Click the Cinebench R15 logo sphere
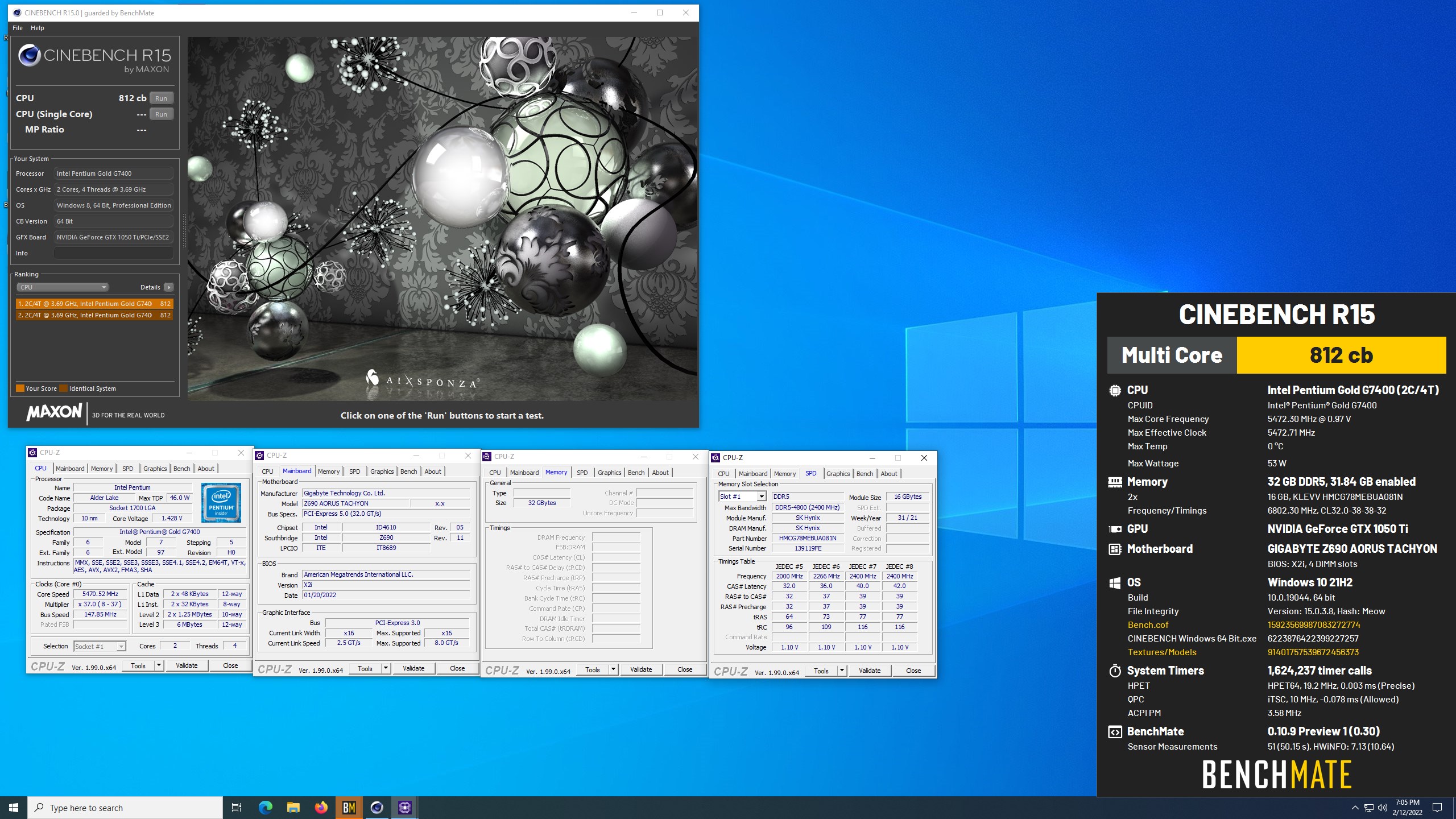The width and height of the screenshot is (1456, 819). tap(29, 55)
